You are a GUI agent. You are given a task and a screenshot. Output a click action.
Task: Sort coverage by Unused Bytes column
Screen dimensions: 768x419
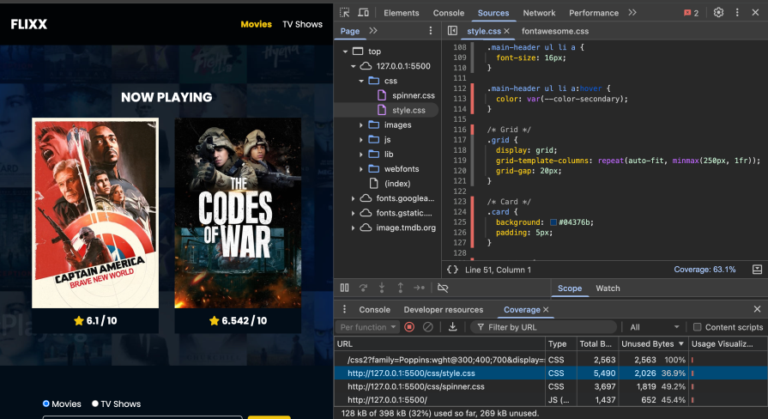653,344
